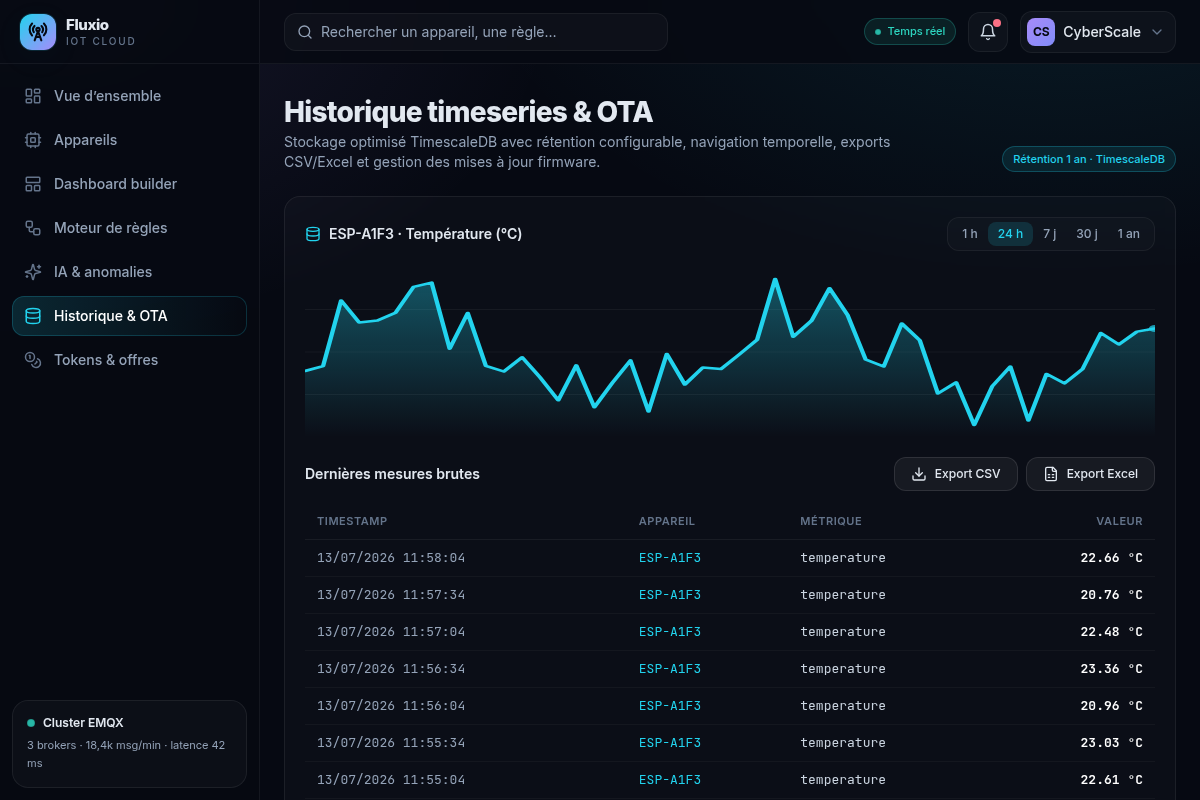Click the MÉTRIQUE column header
This screenshot has height=800, width=1200.
(831, 521)
